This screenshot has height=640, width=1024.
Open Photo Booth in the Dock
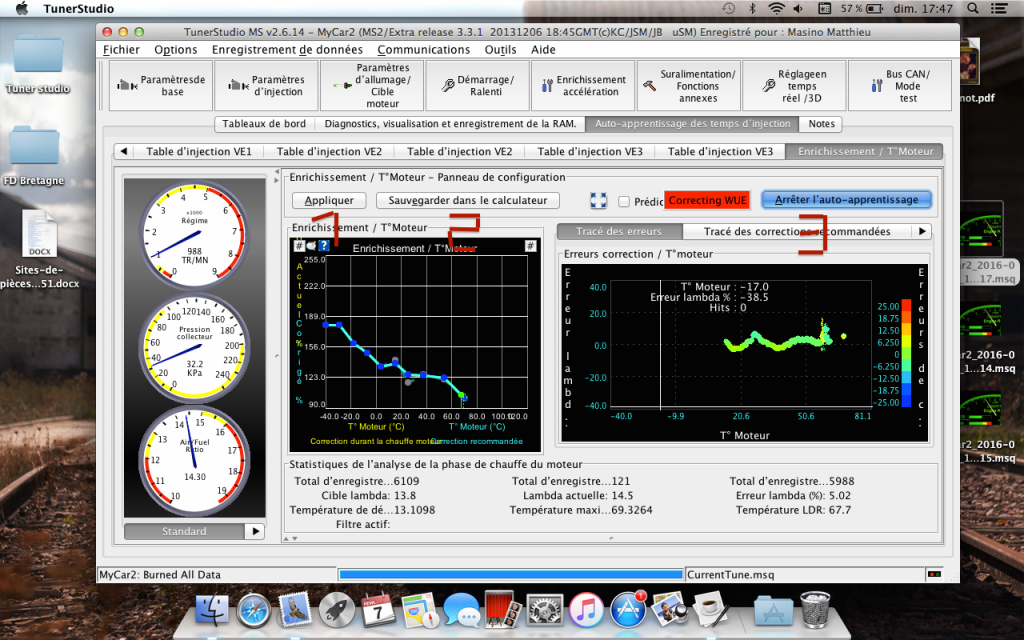click(x=502, y=609)
